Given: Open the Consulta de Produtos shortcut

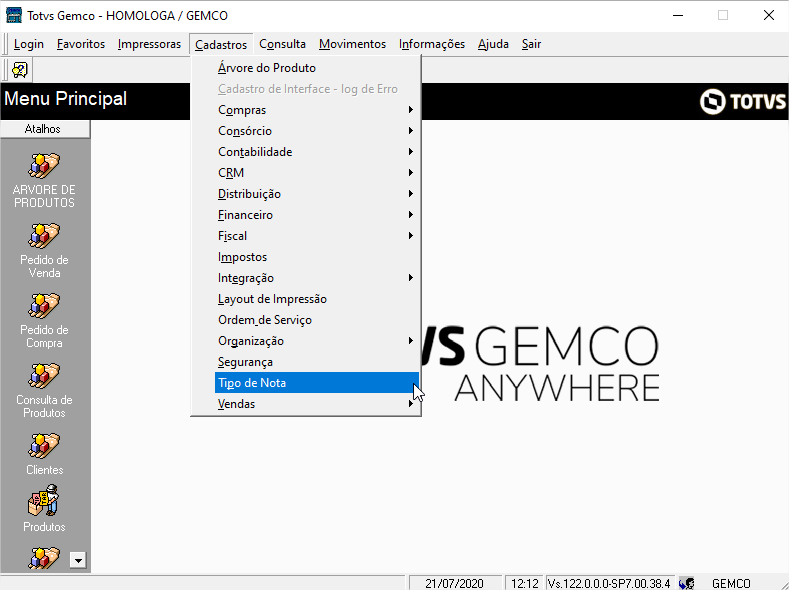Looking at the screenshot, I should click(x=44, y=391).
